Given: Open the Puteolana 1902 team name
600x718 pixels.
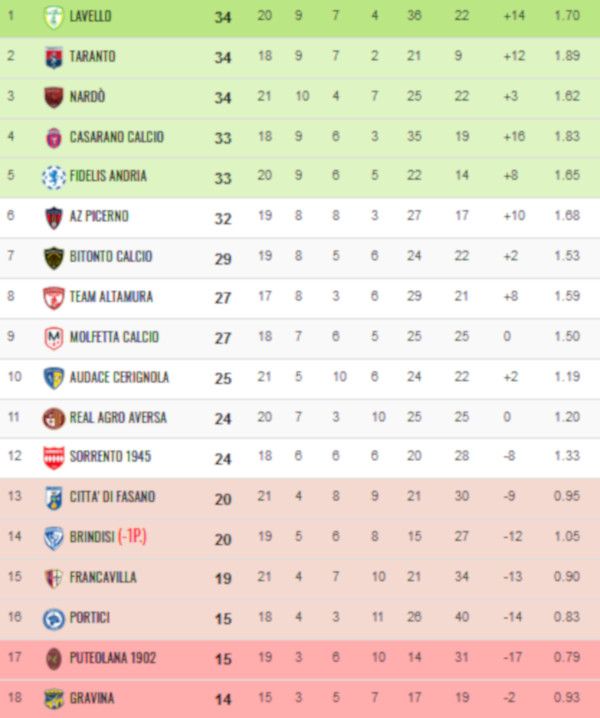Looking at the screenshot, I should (113, 658).
